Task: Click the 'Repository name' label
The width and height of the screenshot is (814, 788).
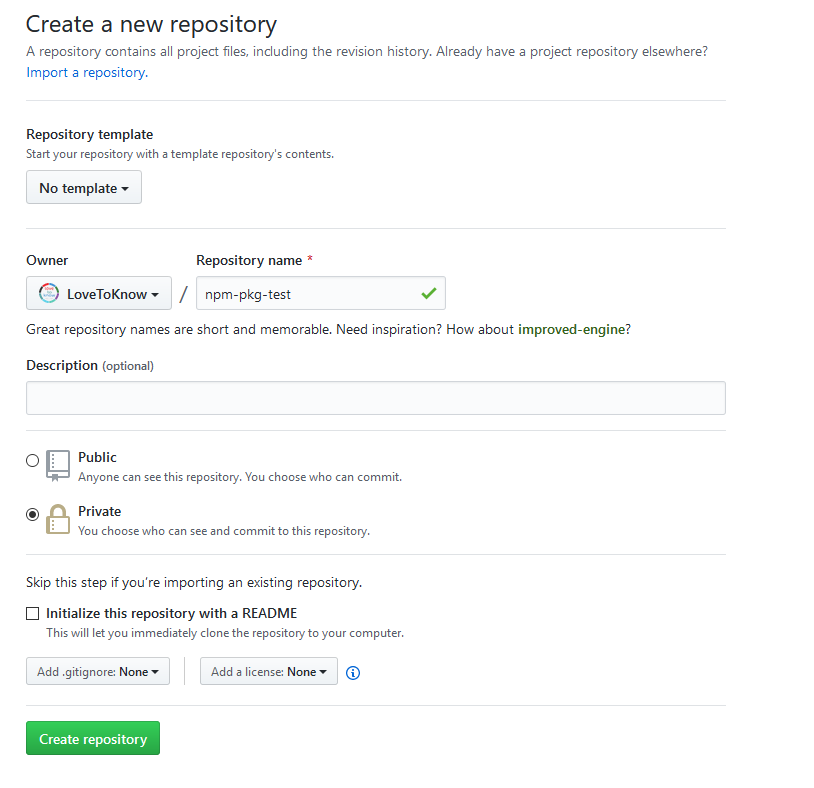Action: [249, 261]
